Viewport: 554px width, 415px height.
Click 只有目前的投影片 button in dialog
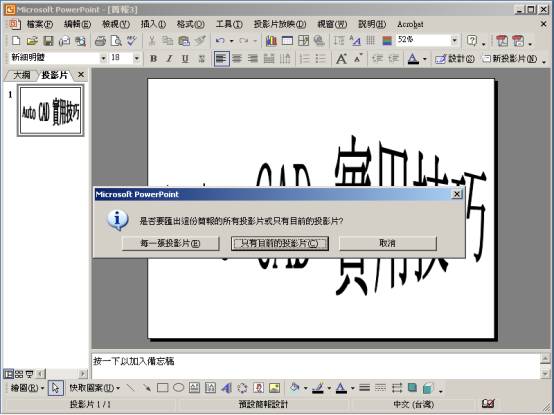[280, 243]
